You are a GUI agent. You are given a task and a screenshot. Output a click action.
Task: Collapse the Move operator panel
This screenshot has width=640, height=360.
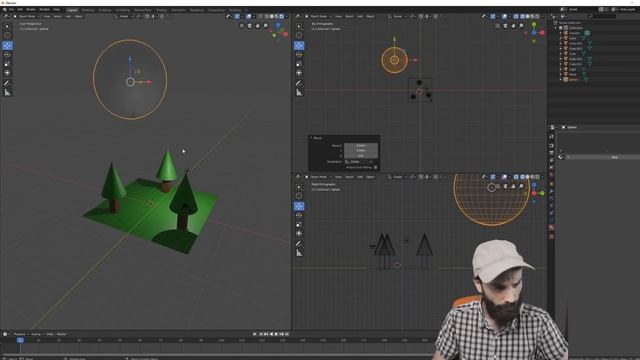tap(311, 138)
